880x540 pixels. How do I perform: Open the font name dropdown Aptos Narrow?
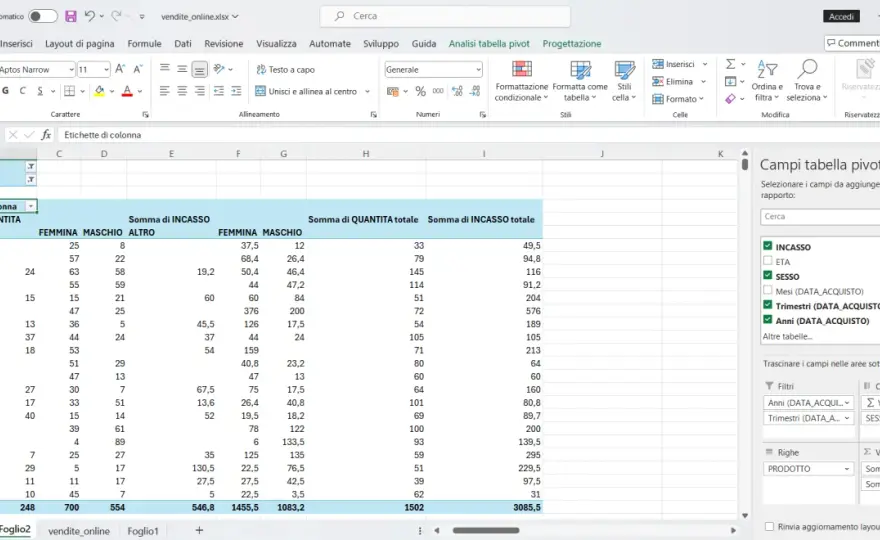[x=71, y=70]
